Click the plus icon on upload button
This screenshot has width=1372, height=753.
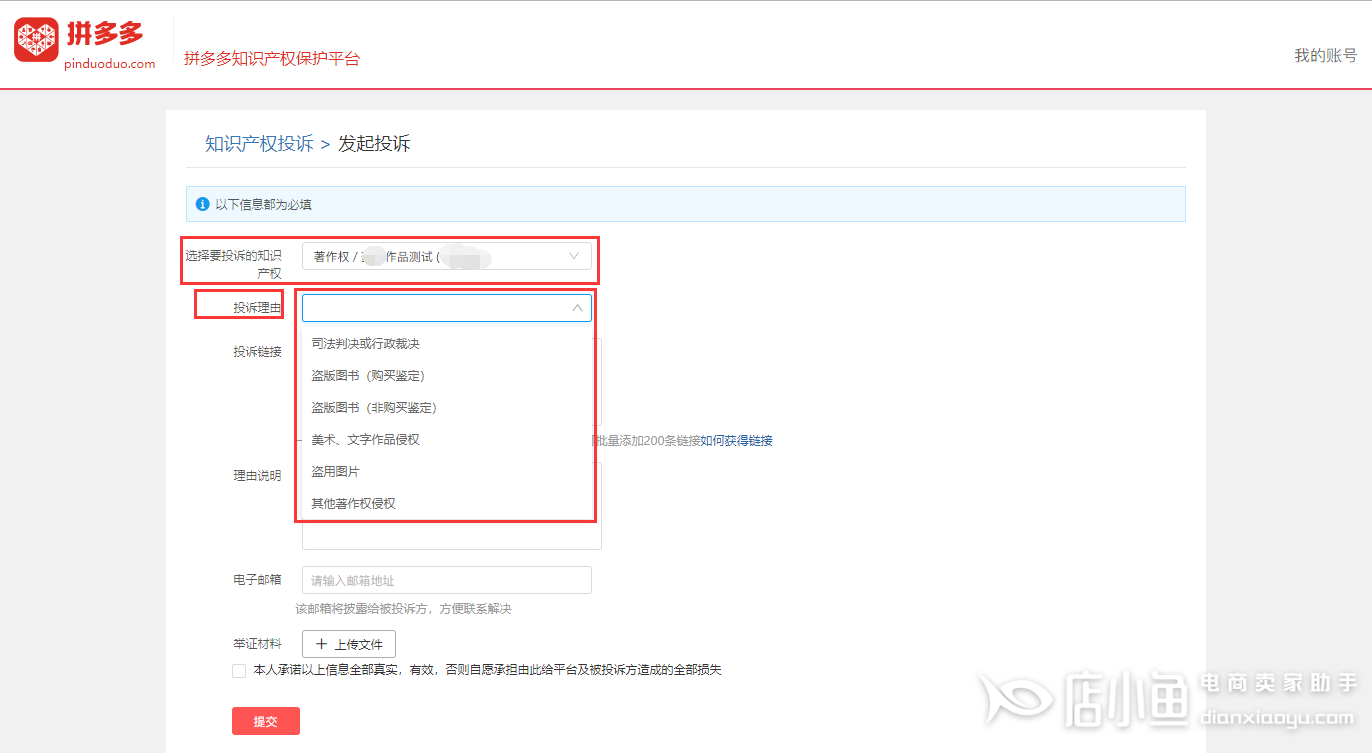click(321, 644)
